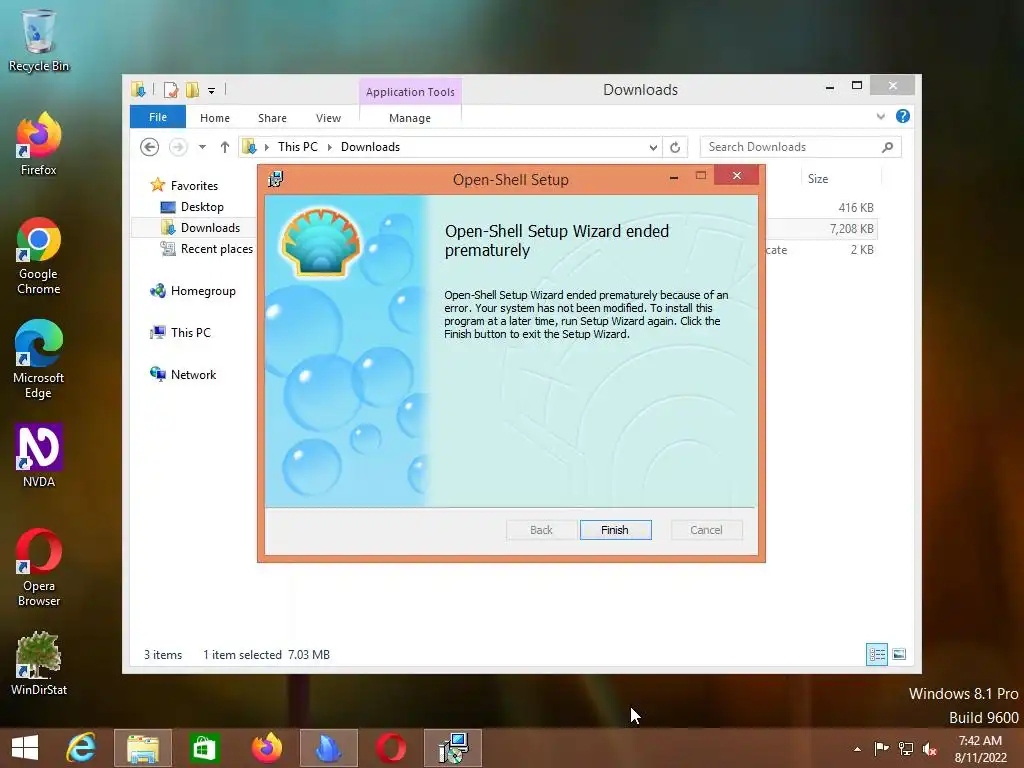
Task: Select the file sized 7,208 KB
Action: [x=852, y=229]
